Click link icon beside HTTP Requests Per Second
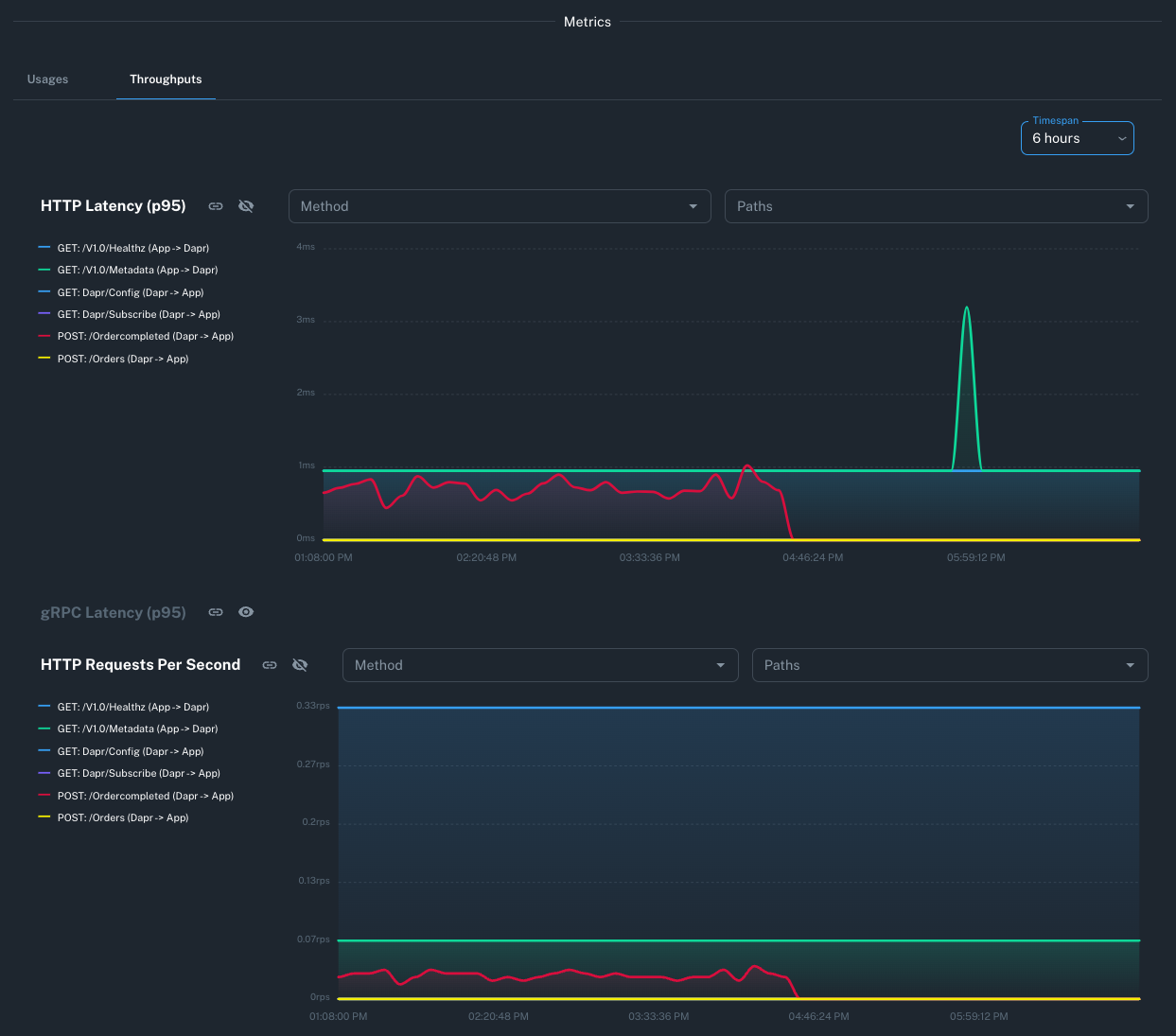 point(270,665)
